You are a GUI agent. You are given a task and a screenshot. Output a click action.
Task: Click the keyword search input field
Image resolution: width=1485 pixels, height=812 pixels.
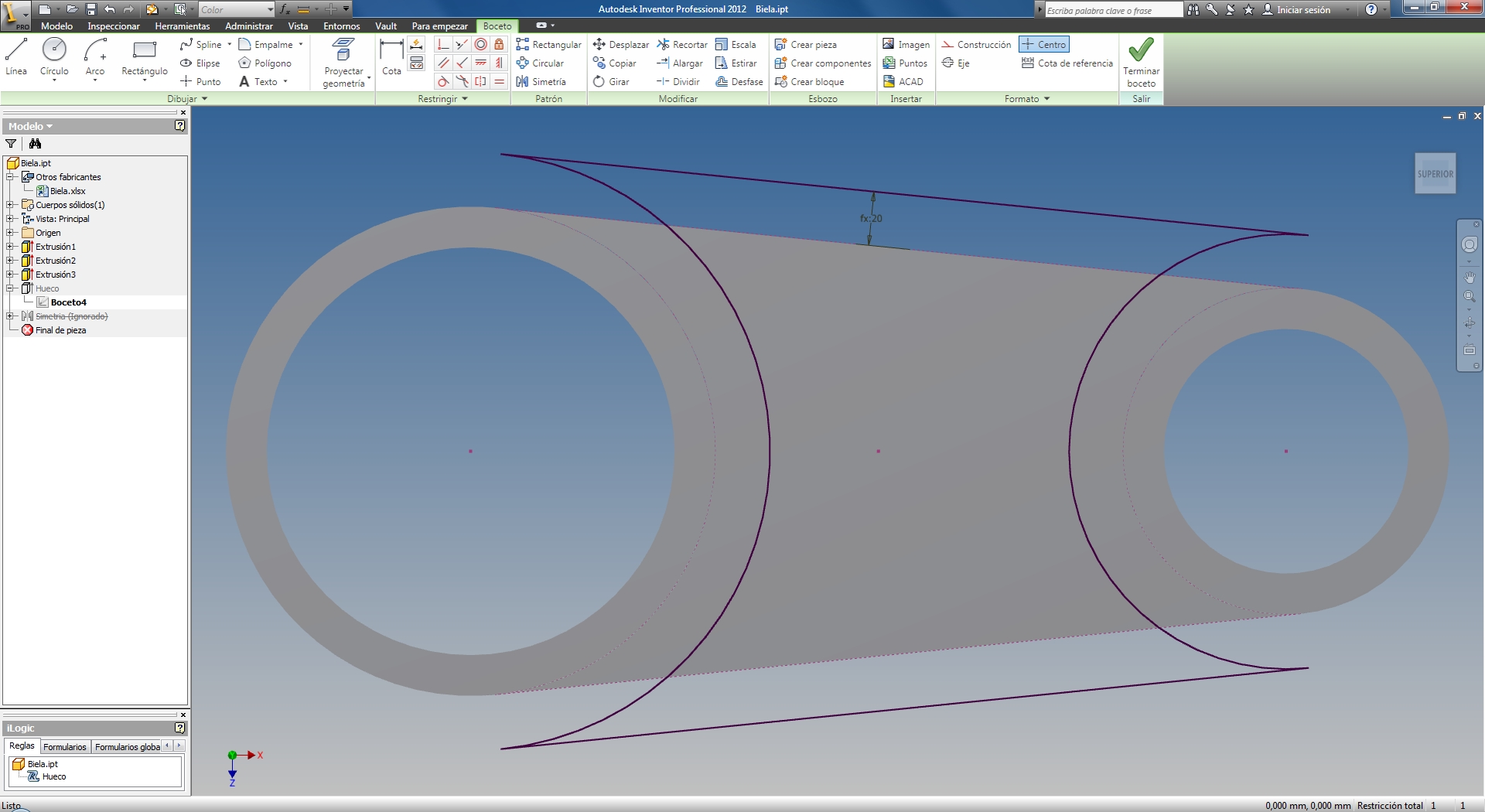click(x=1114, y=10)
